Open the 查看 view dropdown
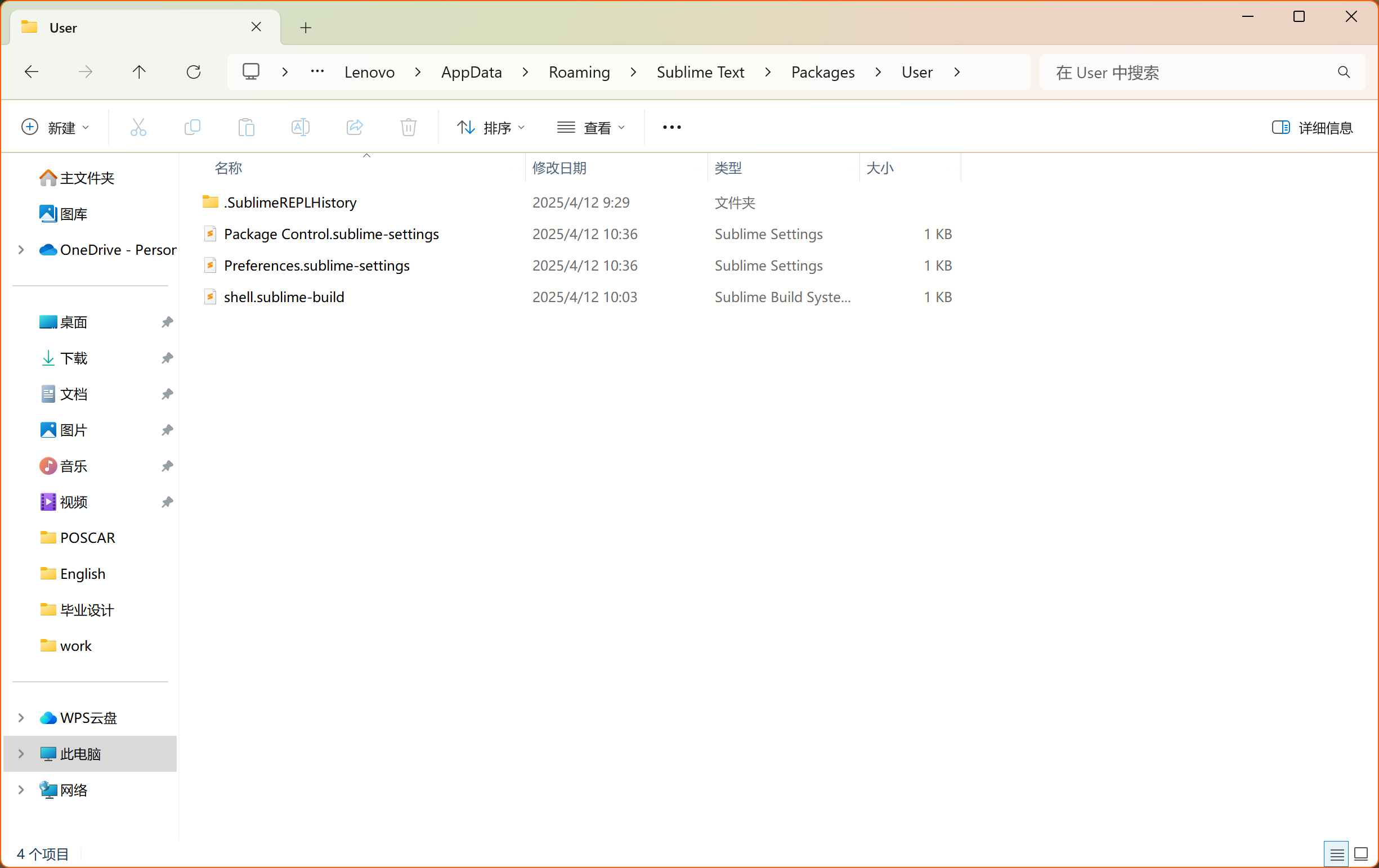Screen dimensions: 1379x868 (591, 127)
